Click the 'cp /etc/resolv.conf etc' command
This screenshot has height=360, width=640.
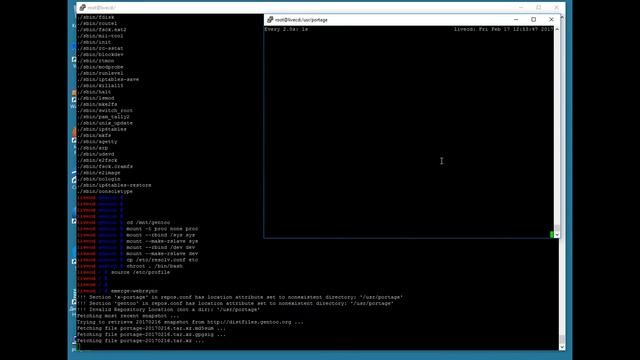(x=162, y=260)
